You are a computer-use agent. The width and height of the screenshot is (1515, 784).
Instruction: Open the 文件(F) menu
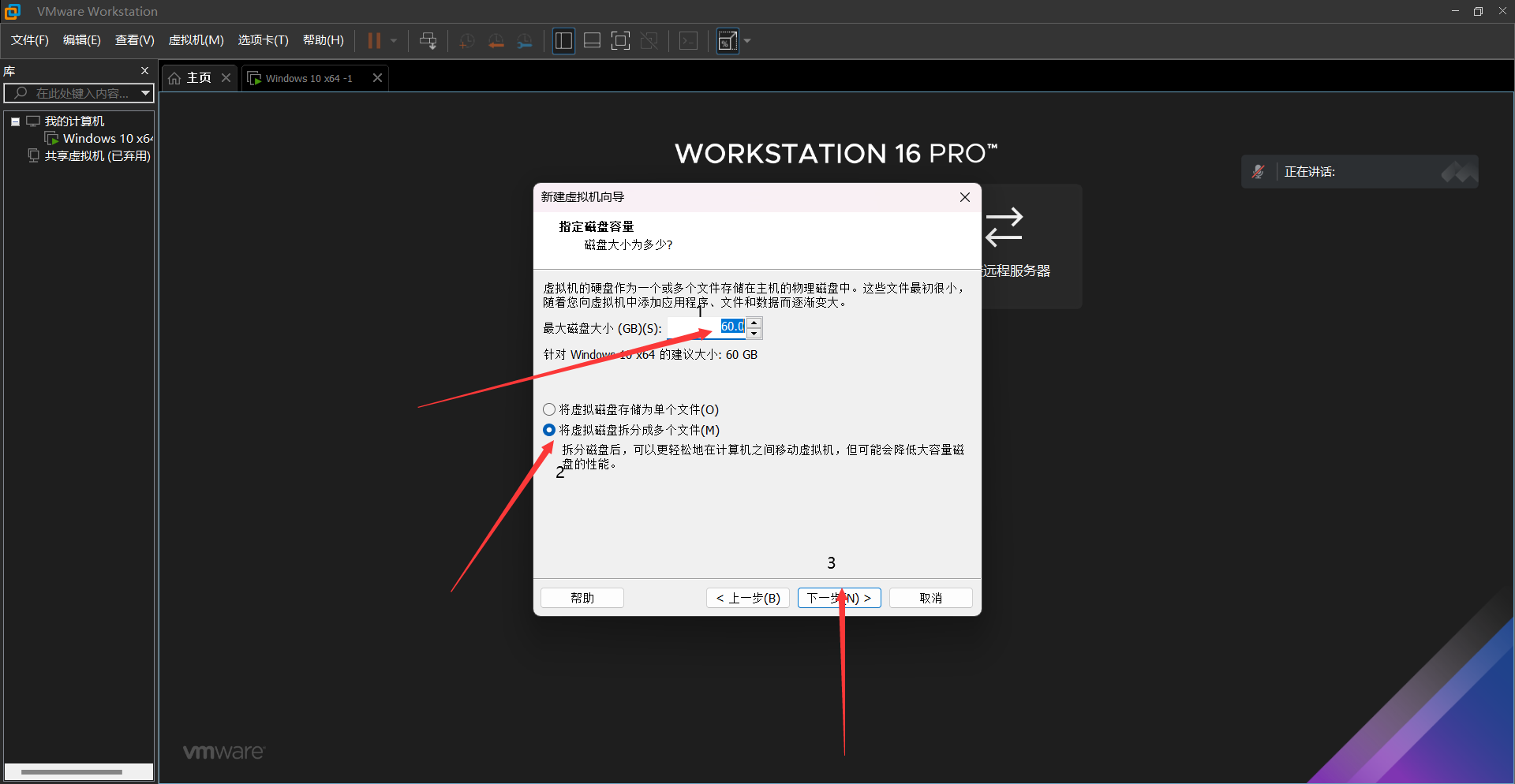[x=30, y=40]
